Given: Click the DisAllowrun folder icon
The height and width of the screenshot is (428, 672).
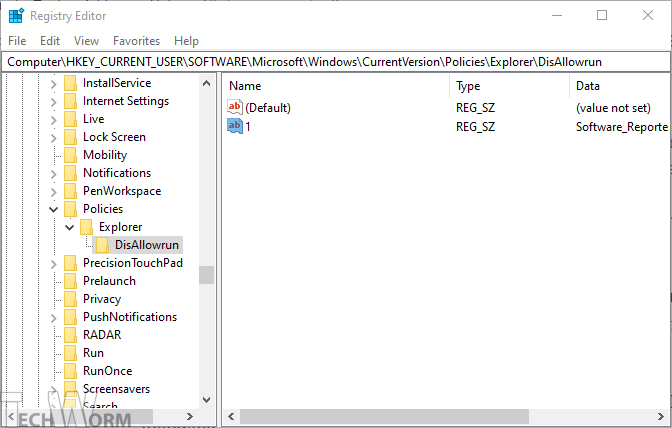Looking at the screenshot, I should pos(102,245).
